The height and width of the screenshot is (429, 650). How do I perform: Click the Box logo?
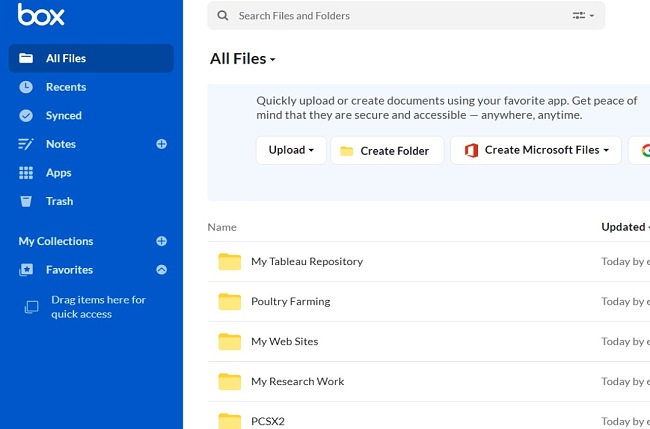coord(41,15)
